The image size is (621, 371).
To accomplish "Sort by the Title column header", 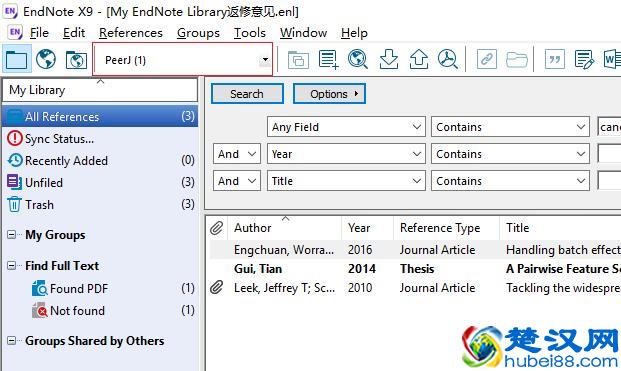I will click(560, 228).
